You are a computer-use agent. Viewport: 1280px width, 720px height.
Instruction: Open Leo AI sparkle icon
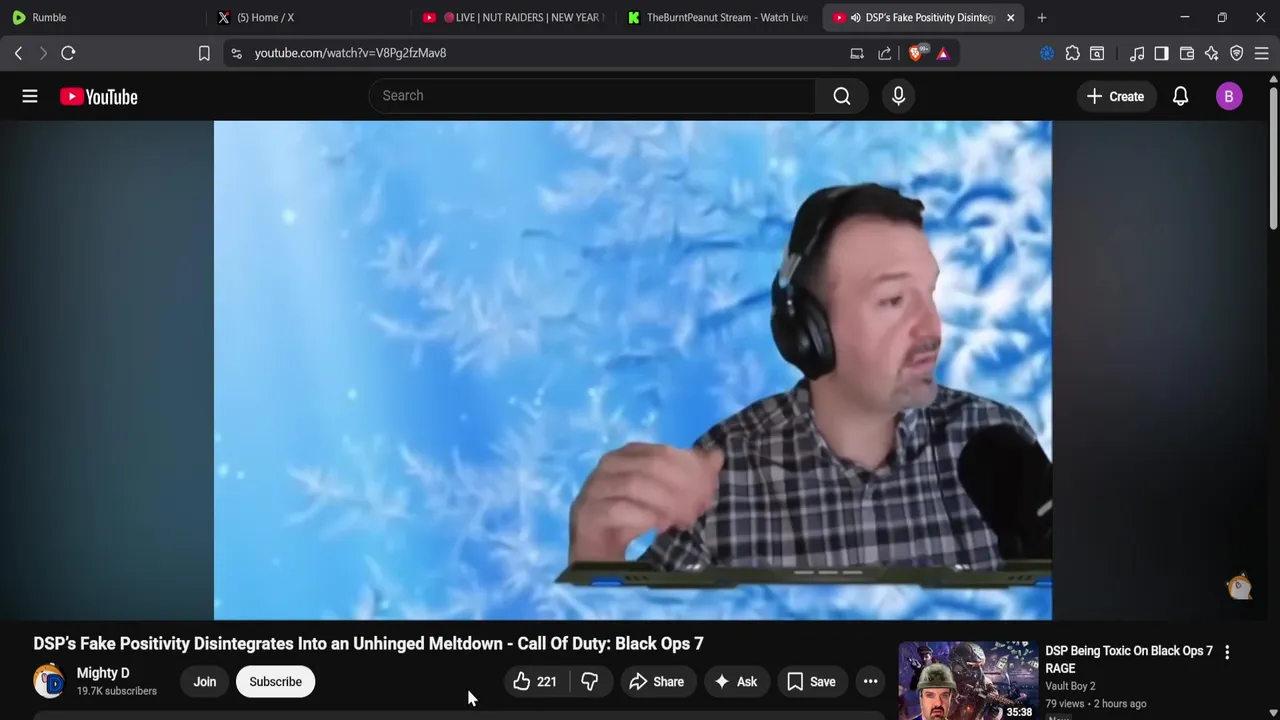(x=1212, y=53)
